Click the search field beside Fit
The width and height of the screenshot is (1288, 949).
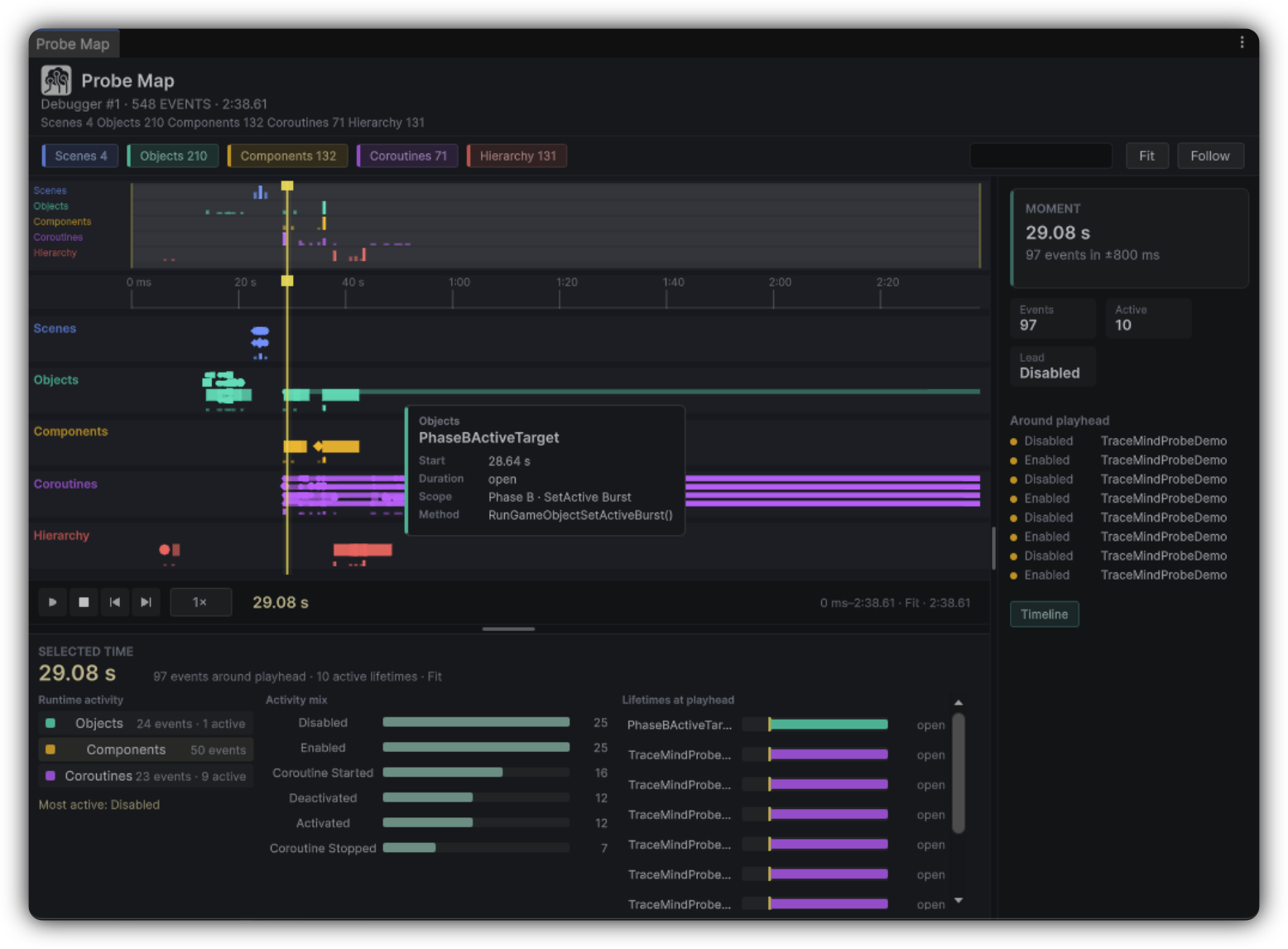1040,156
